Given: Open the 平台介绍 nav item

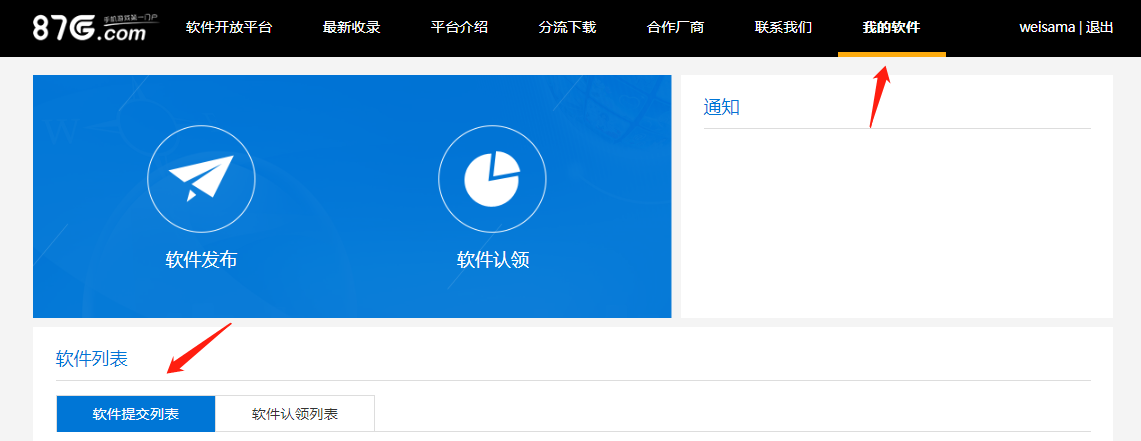Looking at the screenshot, I should point(459,28).
